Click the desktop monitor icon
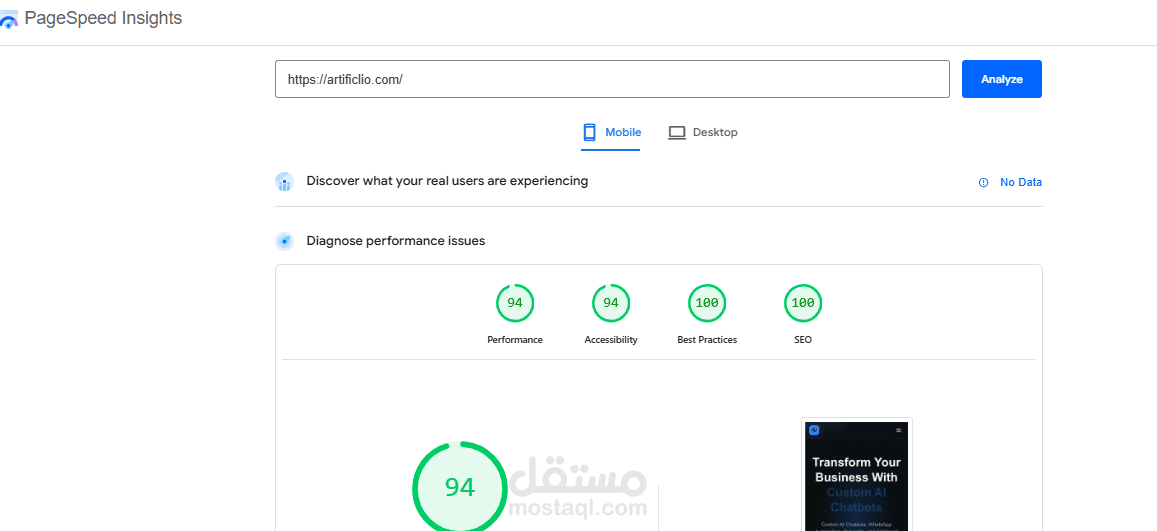This screenshot has width=1157, height=531. click(677, 133)
